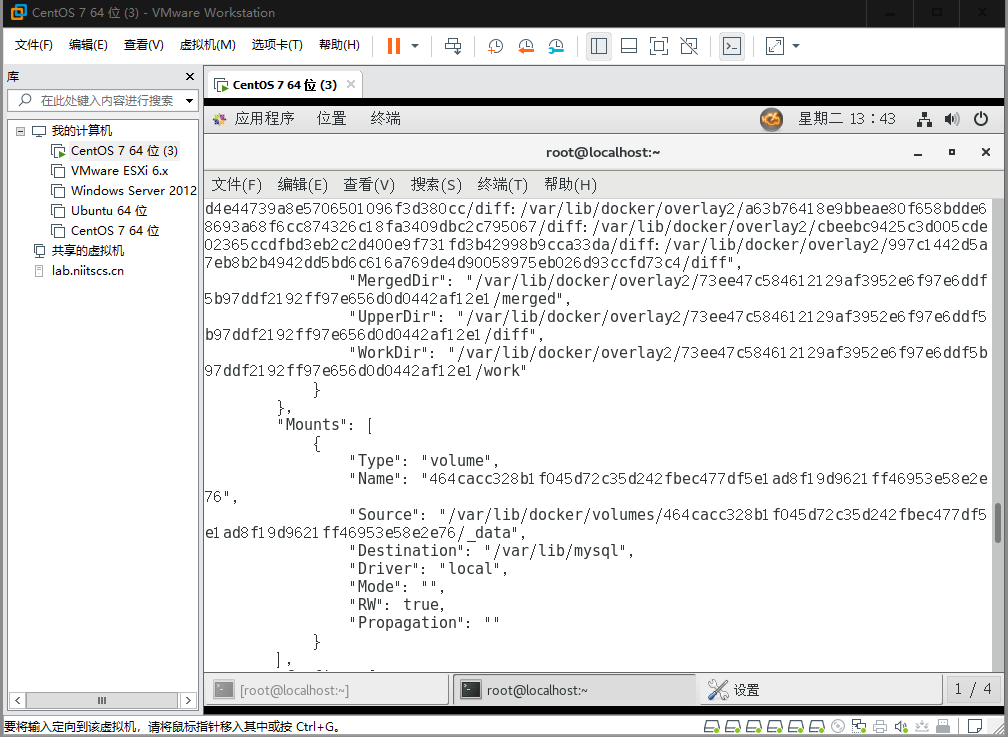This screenshot has height=737, width=1008.
Task: Click the power icon in GNOME bar
Action: tap(981, 119)
